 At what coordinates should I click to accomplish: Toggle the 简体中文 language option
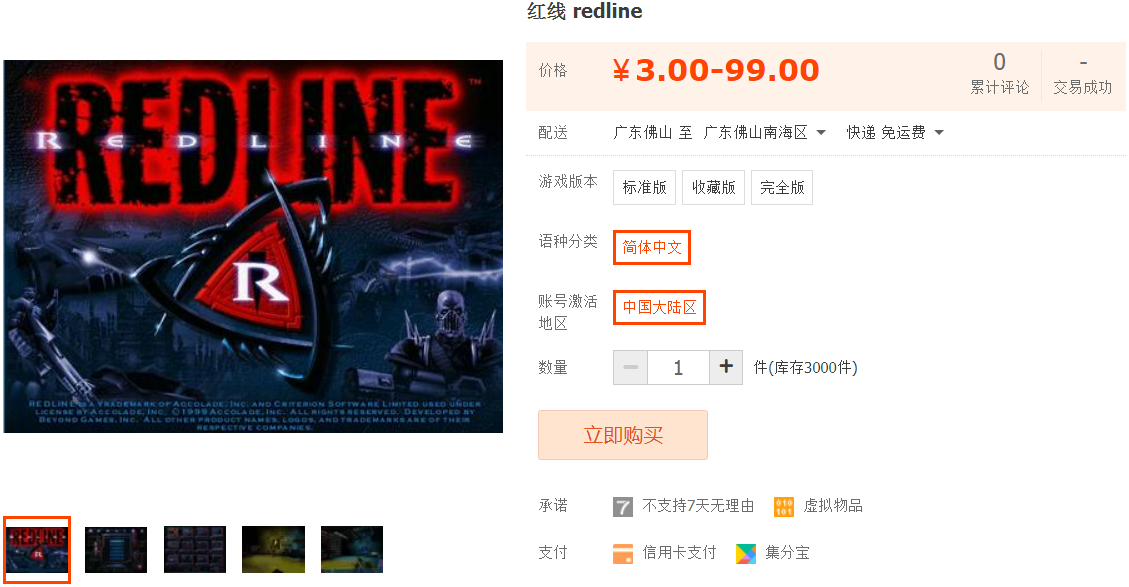point(652,247)
